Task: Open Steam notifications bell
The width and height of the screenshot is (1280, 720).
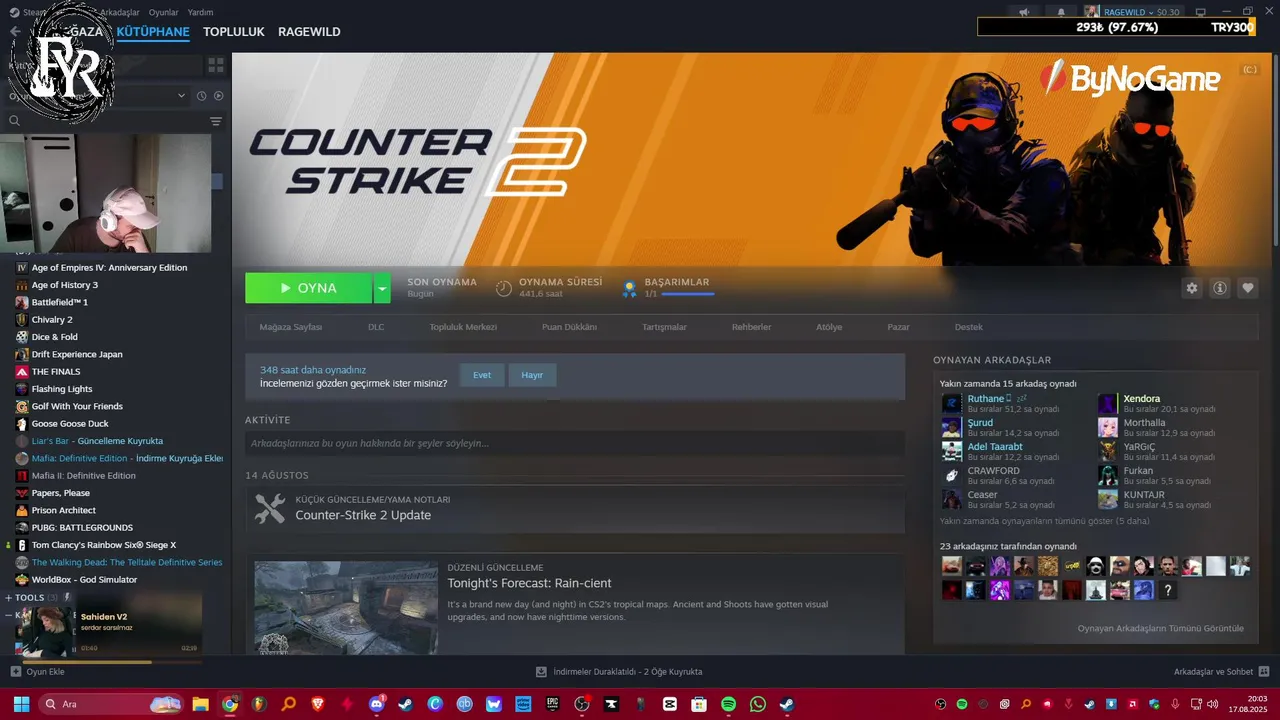Action: [1061, 12]
